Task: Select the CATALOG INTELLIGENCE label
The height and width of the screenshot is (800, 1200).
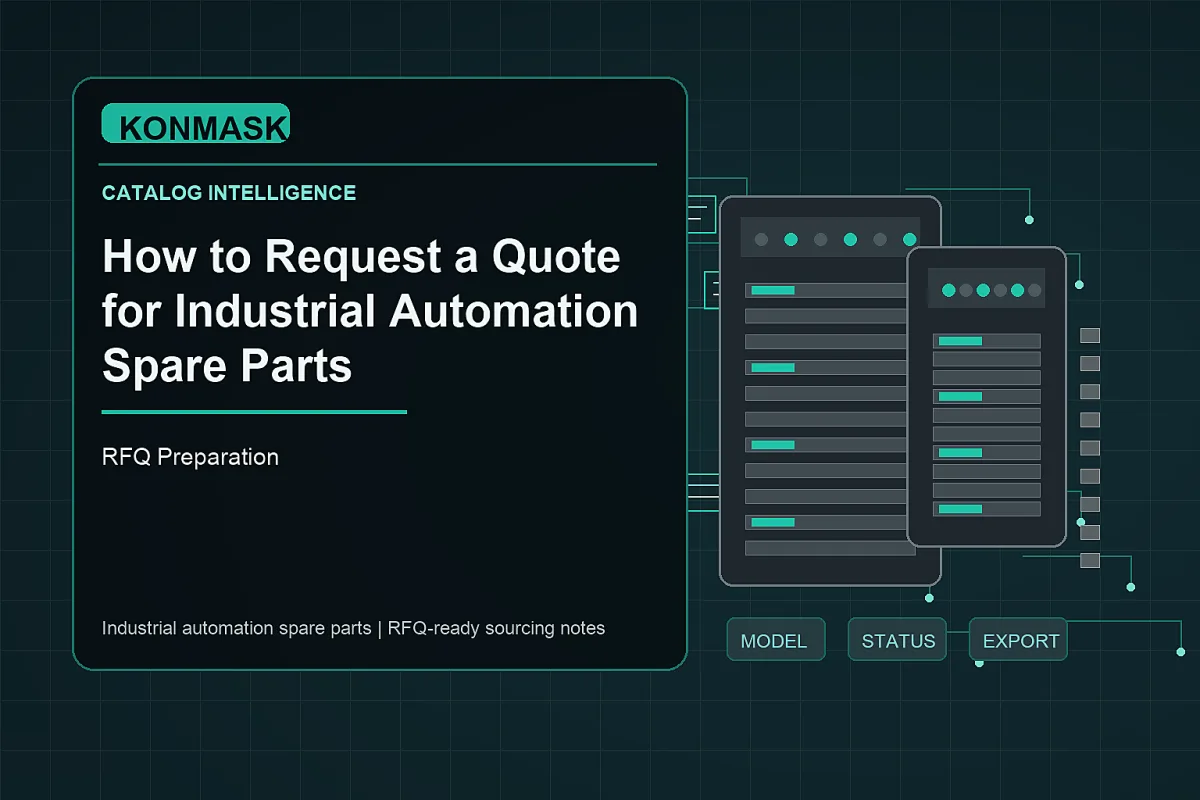Action: coord(229,193)
